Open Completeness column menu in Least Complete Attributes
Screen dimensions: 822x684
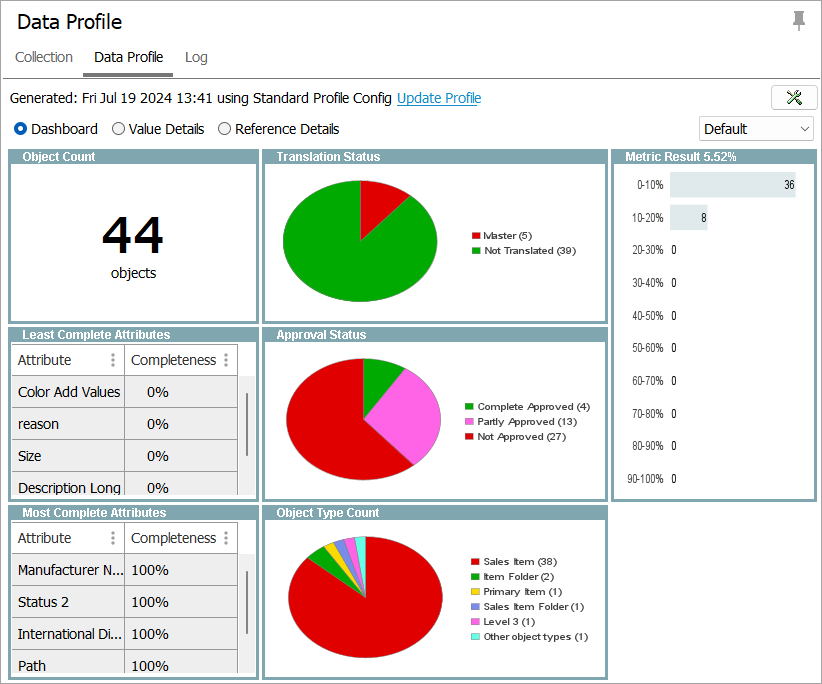(226, 360)
